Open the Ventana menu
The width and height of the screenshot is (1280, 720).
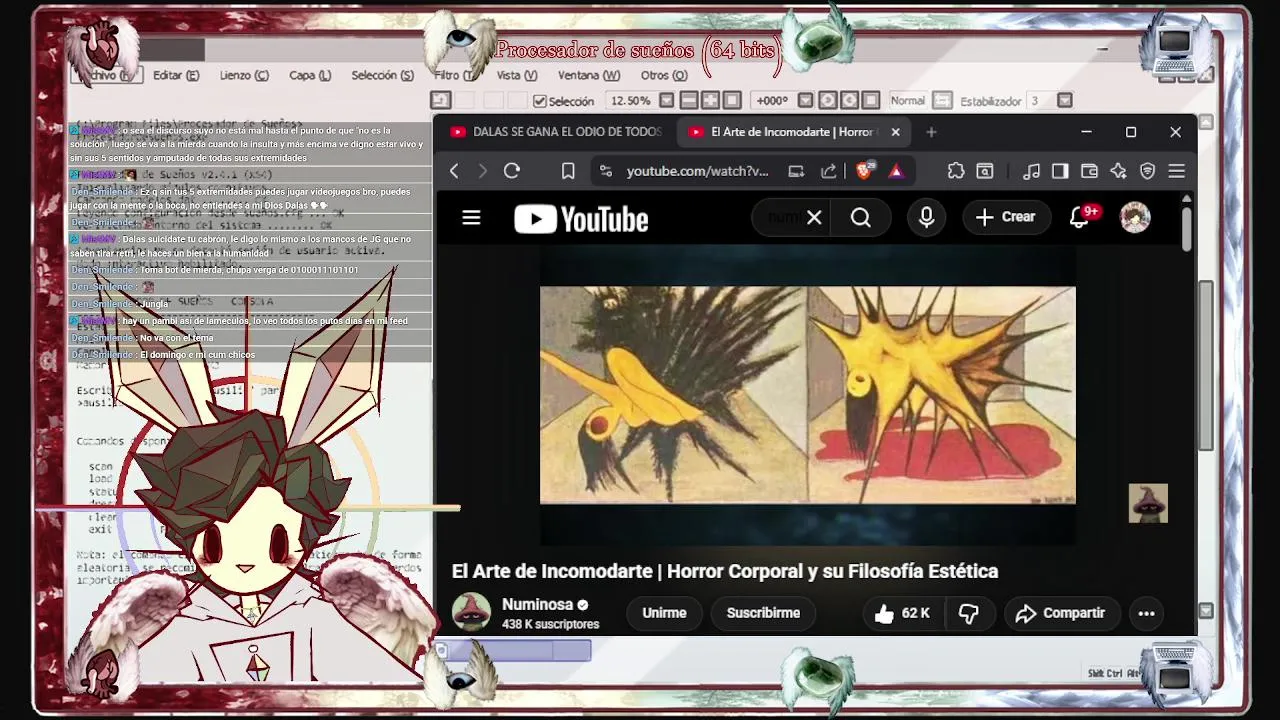tap(589, 75)
